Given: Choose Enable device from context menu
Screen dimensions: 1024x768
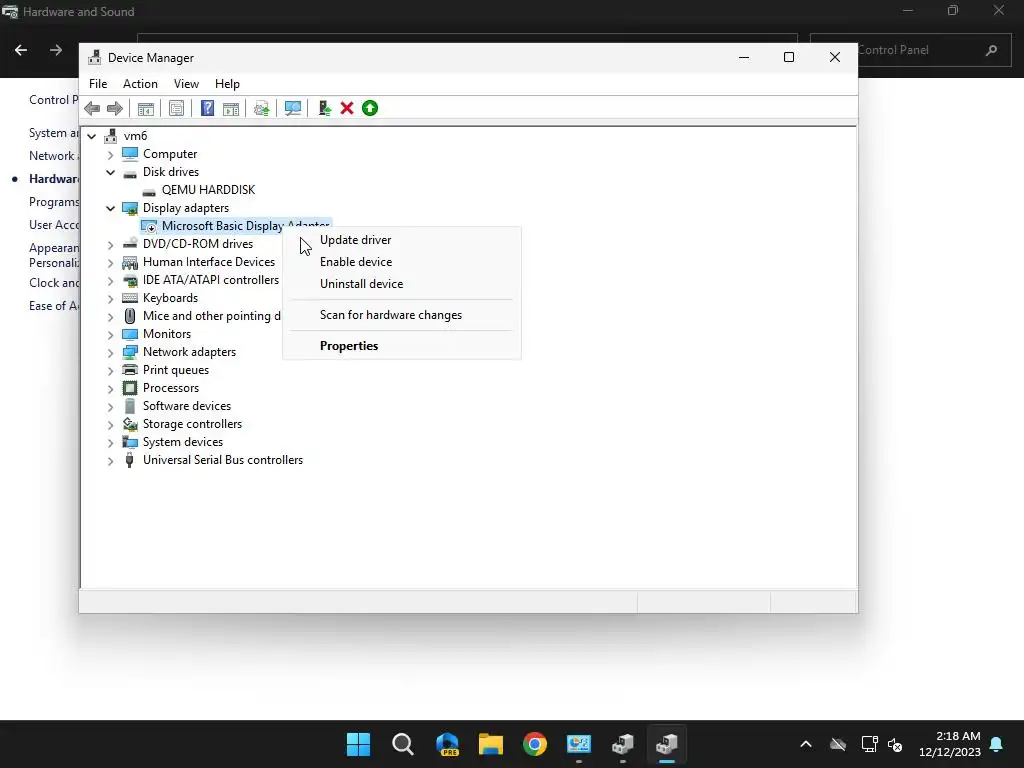Looking at the screenshot, I should pyautogui.click(x=402, y=262).
